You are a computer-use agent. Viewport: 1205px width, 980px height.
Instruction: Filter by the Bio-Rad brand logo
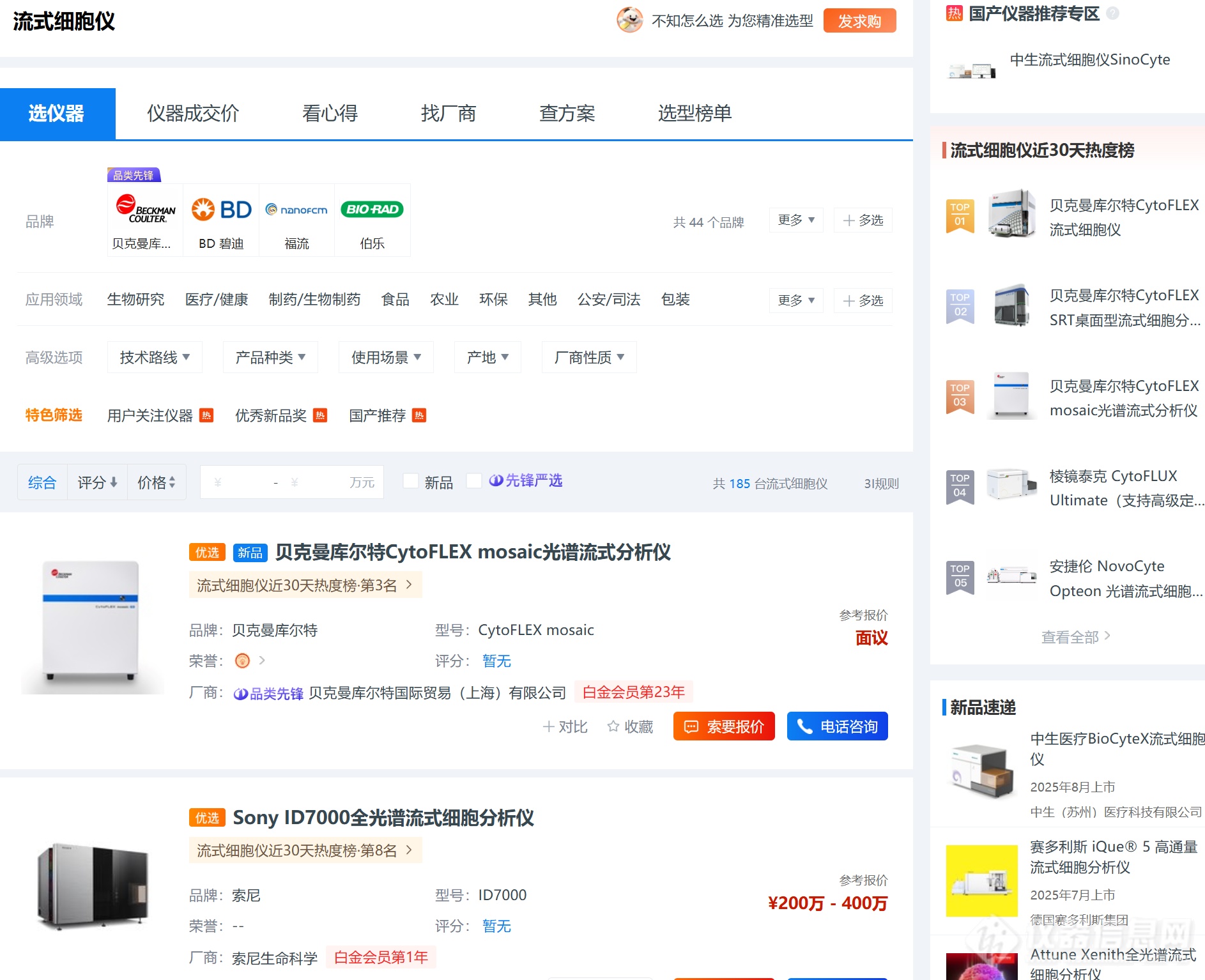coord(372,210)
